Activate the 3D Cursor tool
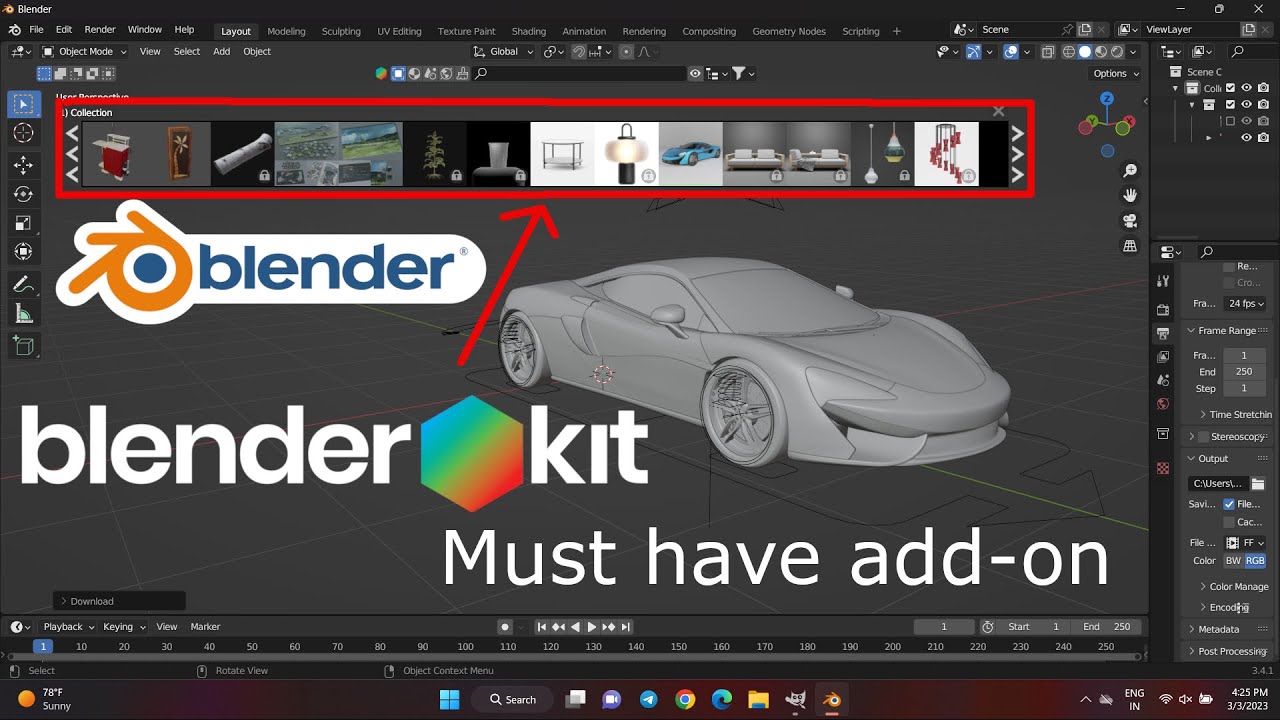 (22, 134)
